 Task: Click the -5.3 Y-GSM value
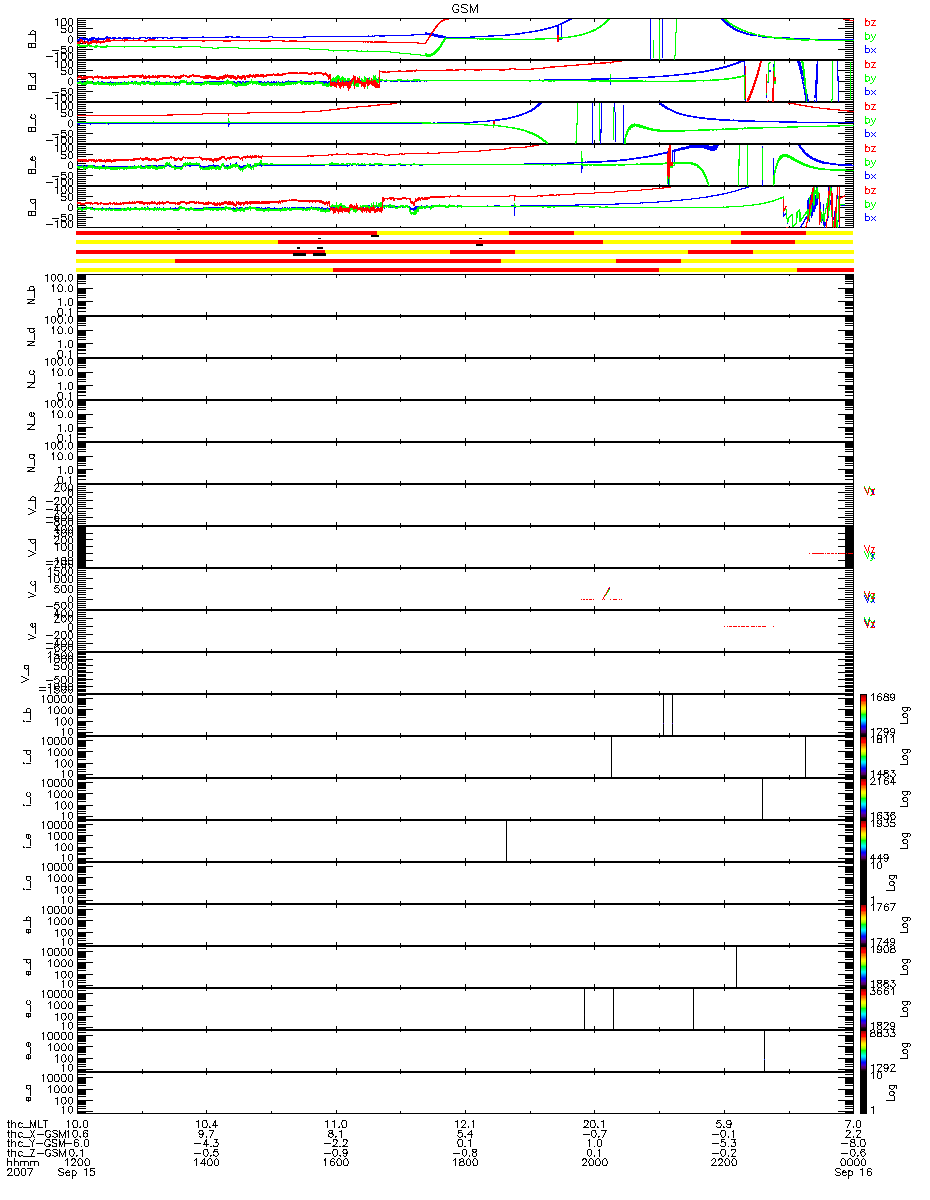pyautogui.click(x=724, y=1144)
